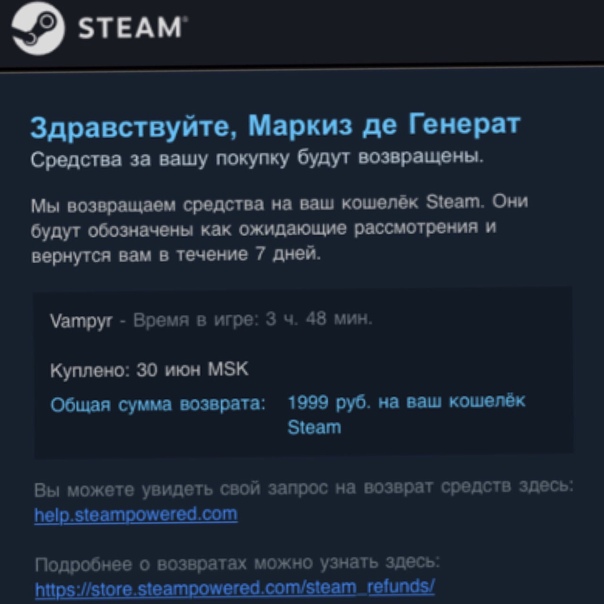Click the "Куплено:" label
This screenshot has width=604, height=604.
(90, 371)
